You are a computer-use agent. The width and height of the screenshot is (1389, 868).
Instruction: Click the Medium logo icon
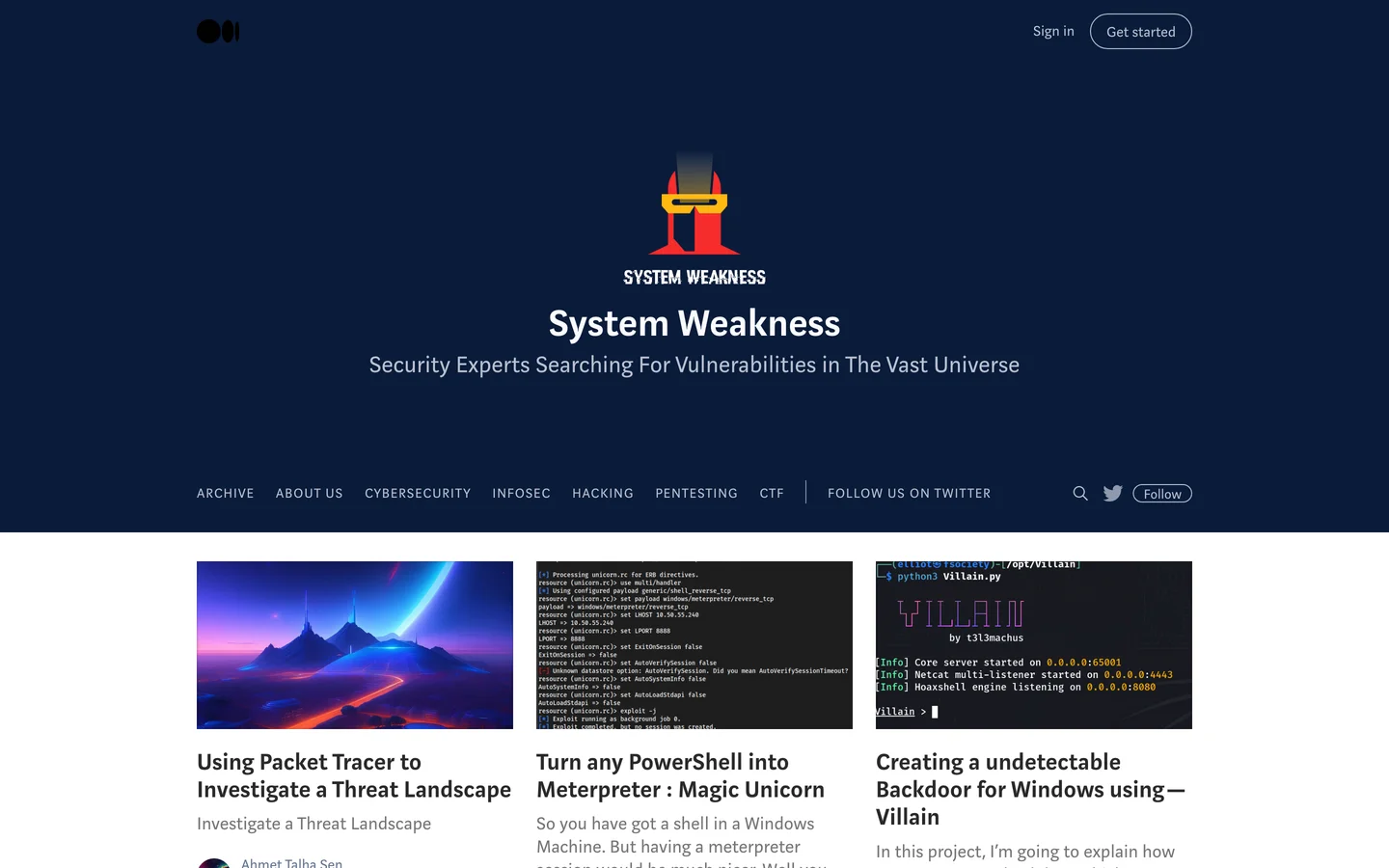click(x=218, y=32)
